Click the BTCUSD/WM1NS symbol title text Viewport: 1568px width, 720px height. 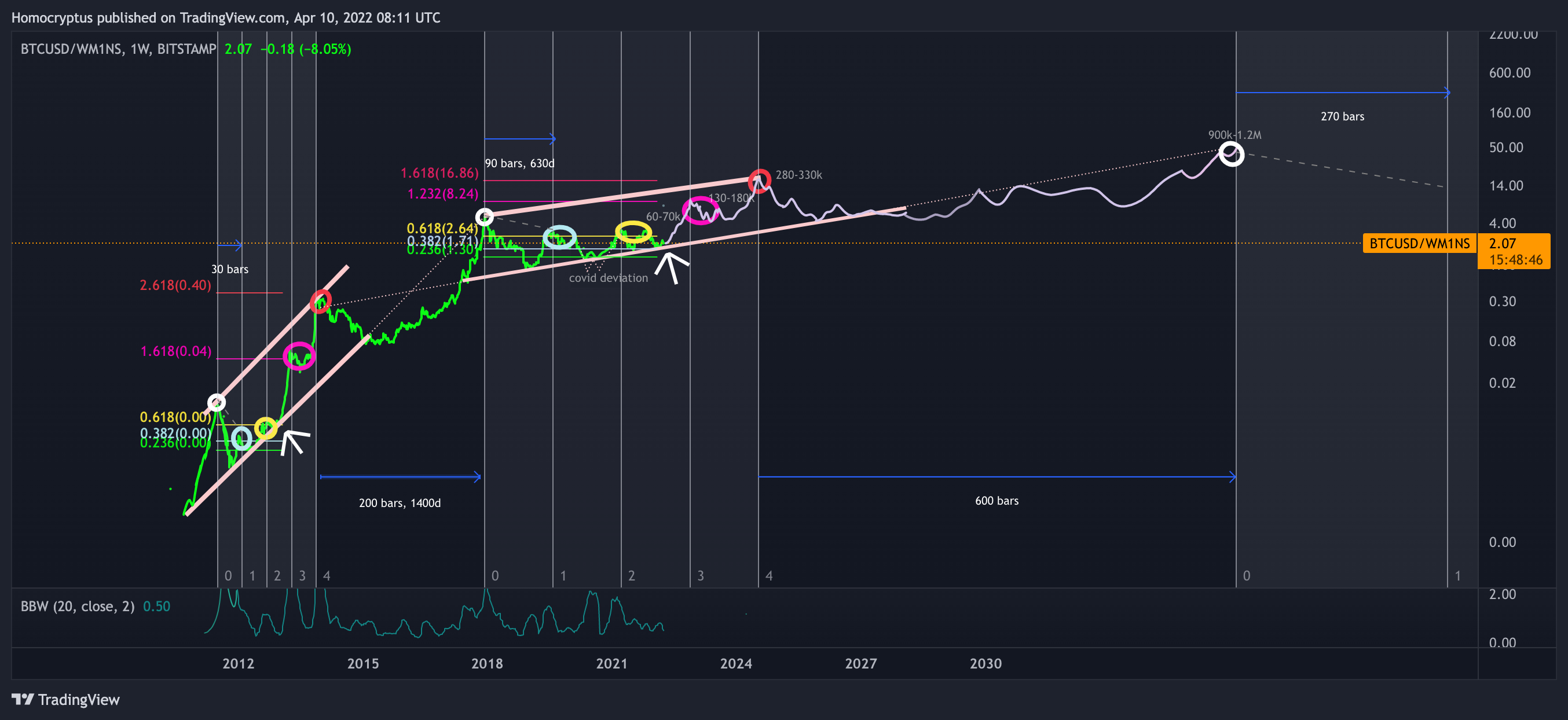click(x=119, y=49)
